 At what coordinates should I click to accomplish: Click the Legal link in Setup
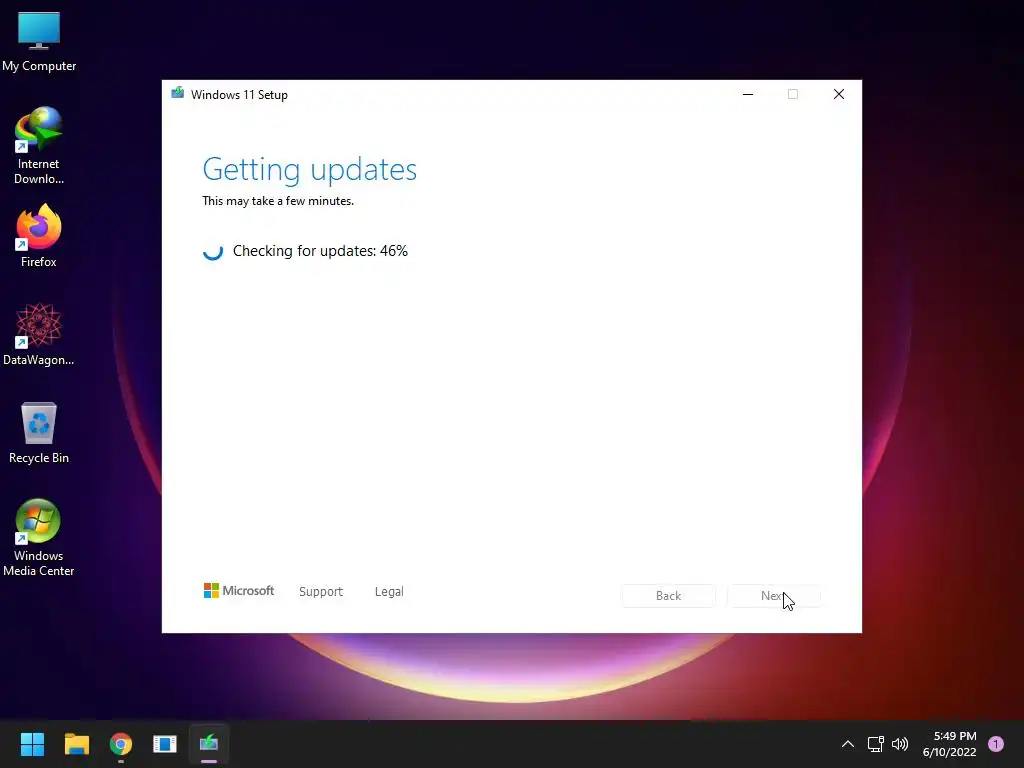point(389,592)
